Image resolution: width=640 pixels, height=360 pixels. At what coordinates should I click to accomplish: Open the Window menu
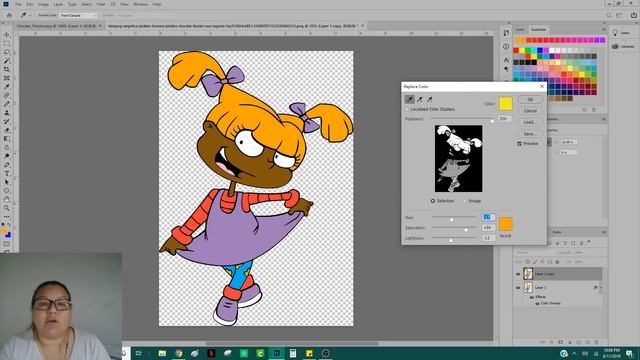click(140, 4)
